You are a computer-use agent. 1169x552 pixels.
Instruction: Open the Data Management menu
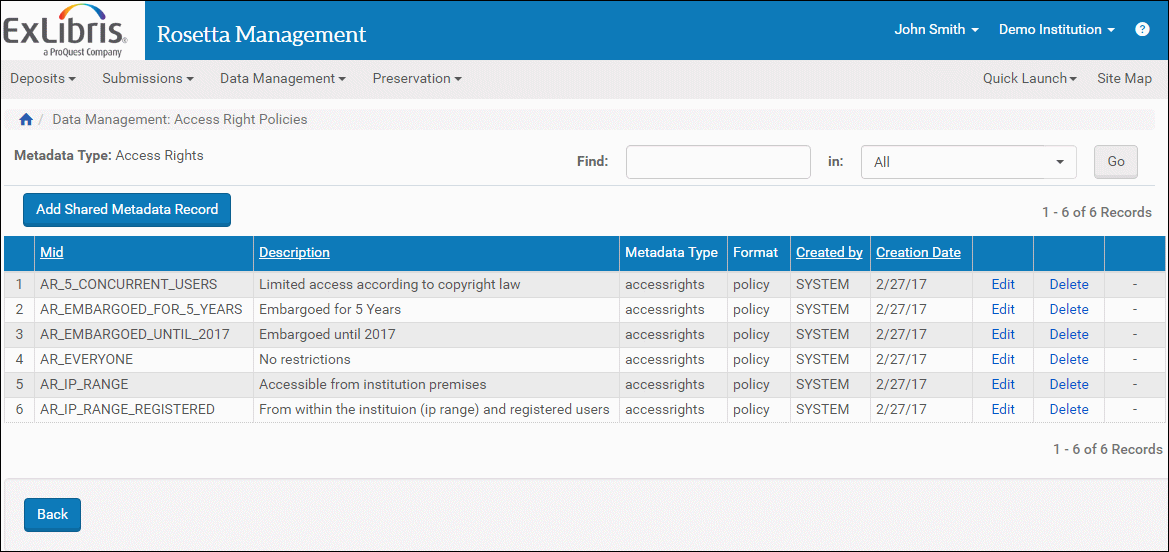coord(282,79)
